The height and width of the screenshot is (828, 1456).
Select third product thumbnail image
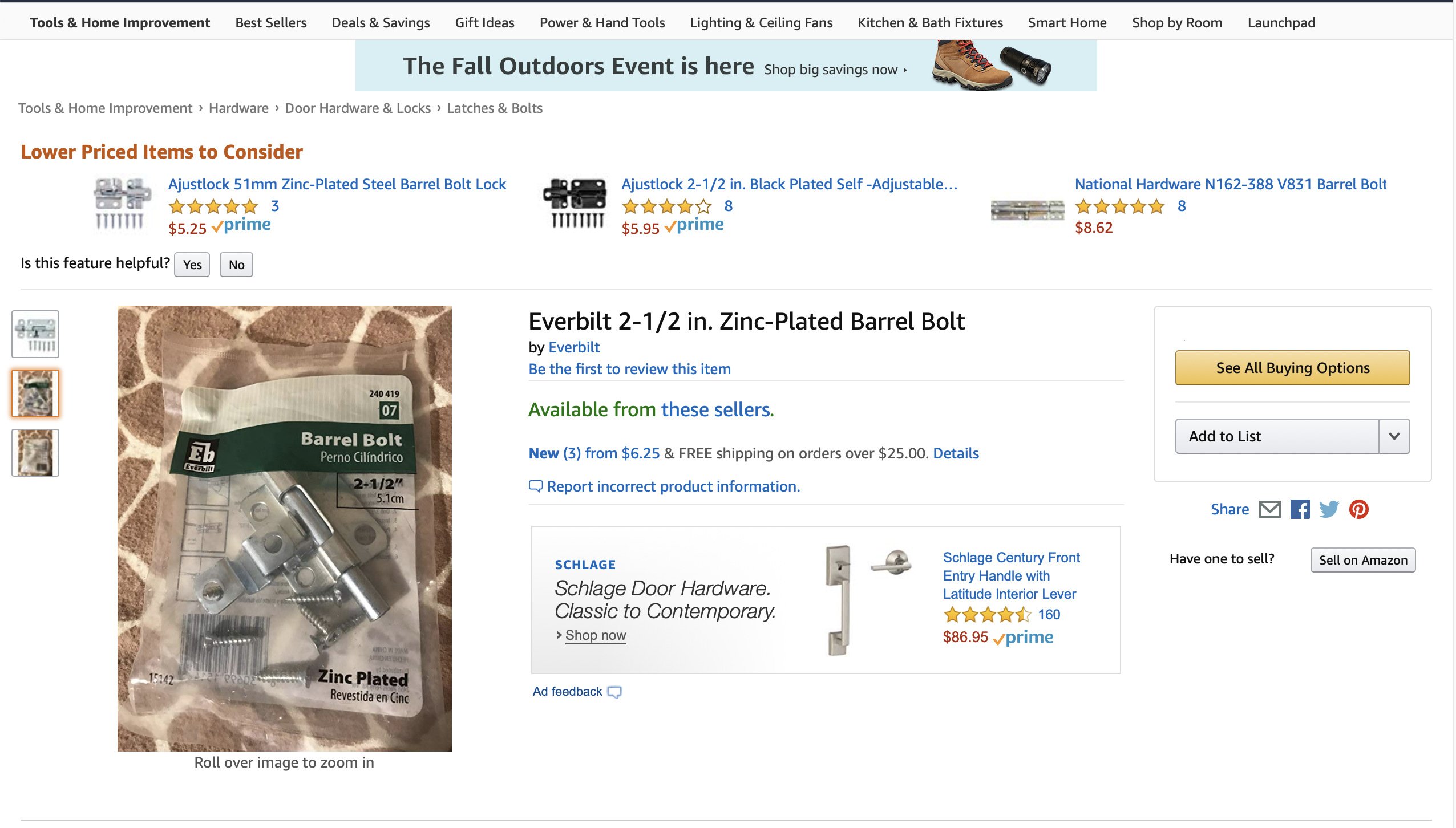coord(35,453)
